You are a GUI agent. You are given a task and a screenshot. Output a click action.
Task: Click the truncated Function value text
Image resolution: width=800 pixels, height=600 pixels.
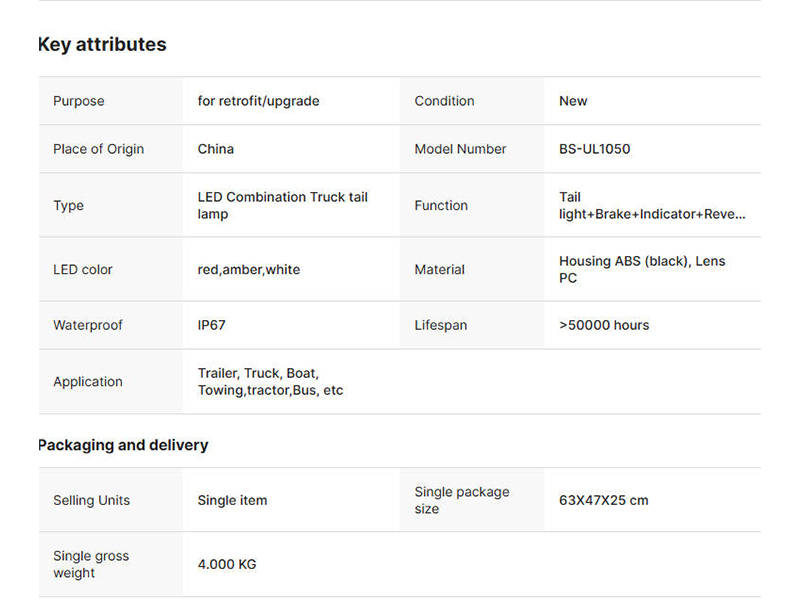pyautogui.click(x=651, y=205)
